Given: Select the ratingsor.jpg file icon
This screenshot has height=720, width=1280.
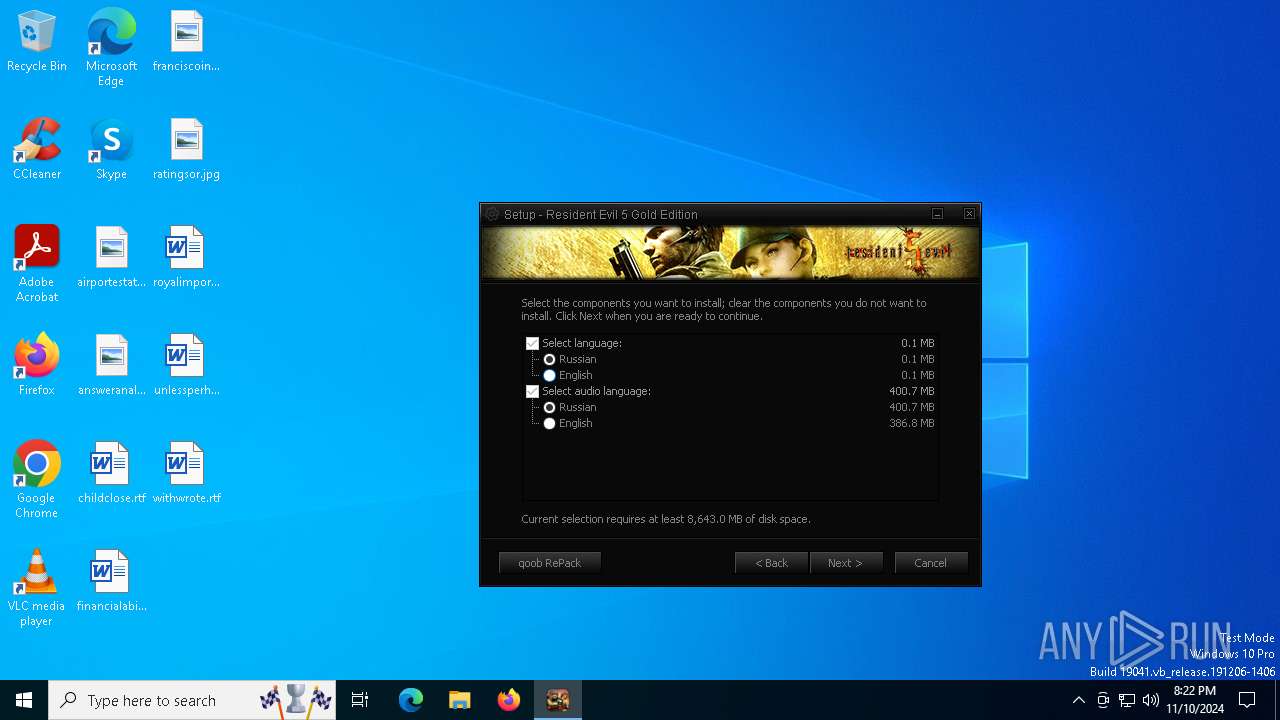Looking at the screenshot, I should [186, 150].
